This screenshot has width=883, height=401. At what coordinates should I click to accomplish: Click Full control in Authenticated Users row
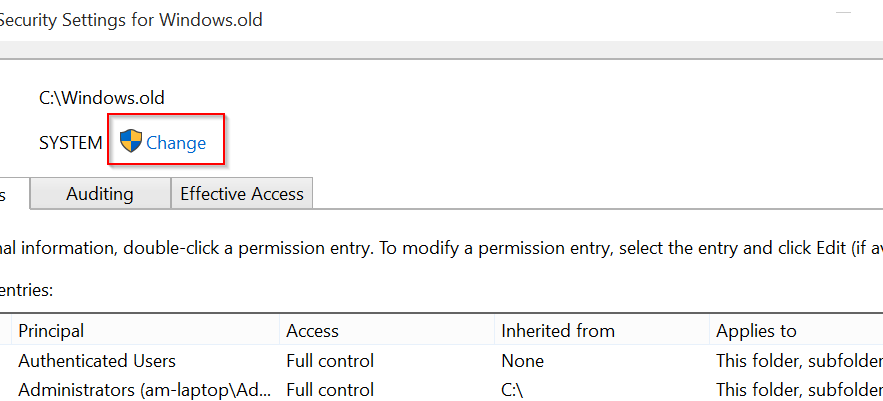click(x=330, y=360)
